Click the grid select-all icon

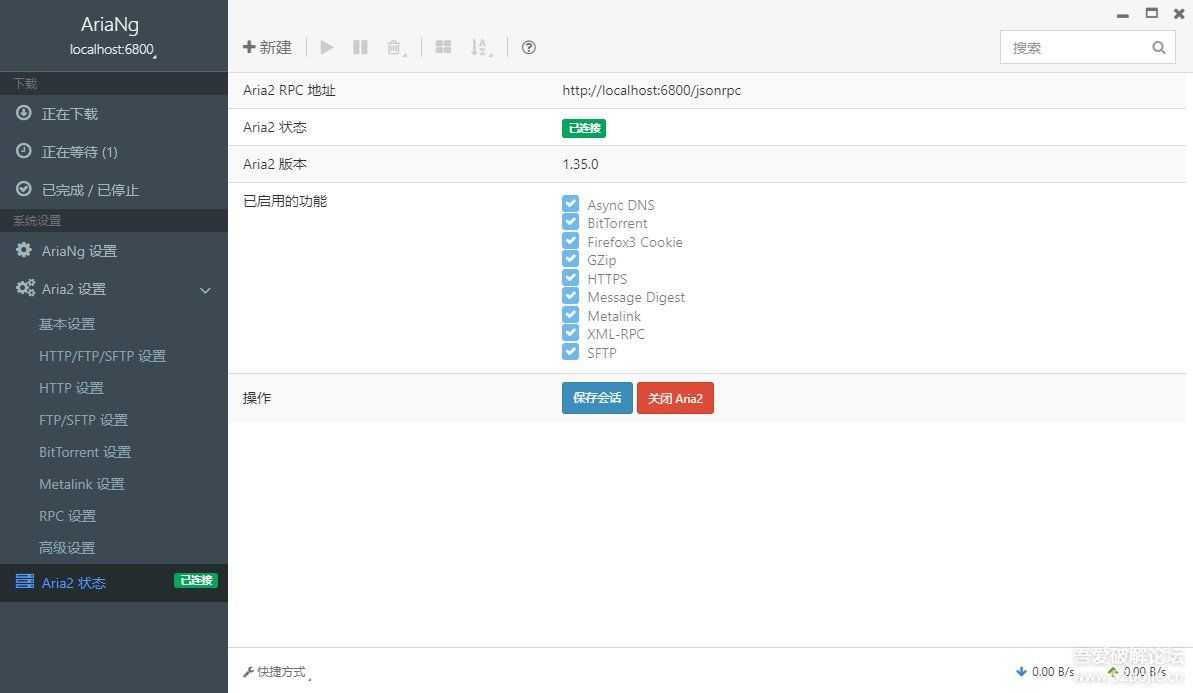pyautogui.click(x=443, y=47)
